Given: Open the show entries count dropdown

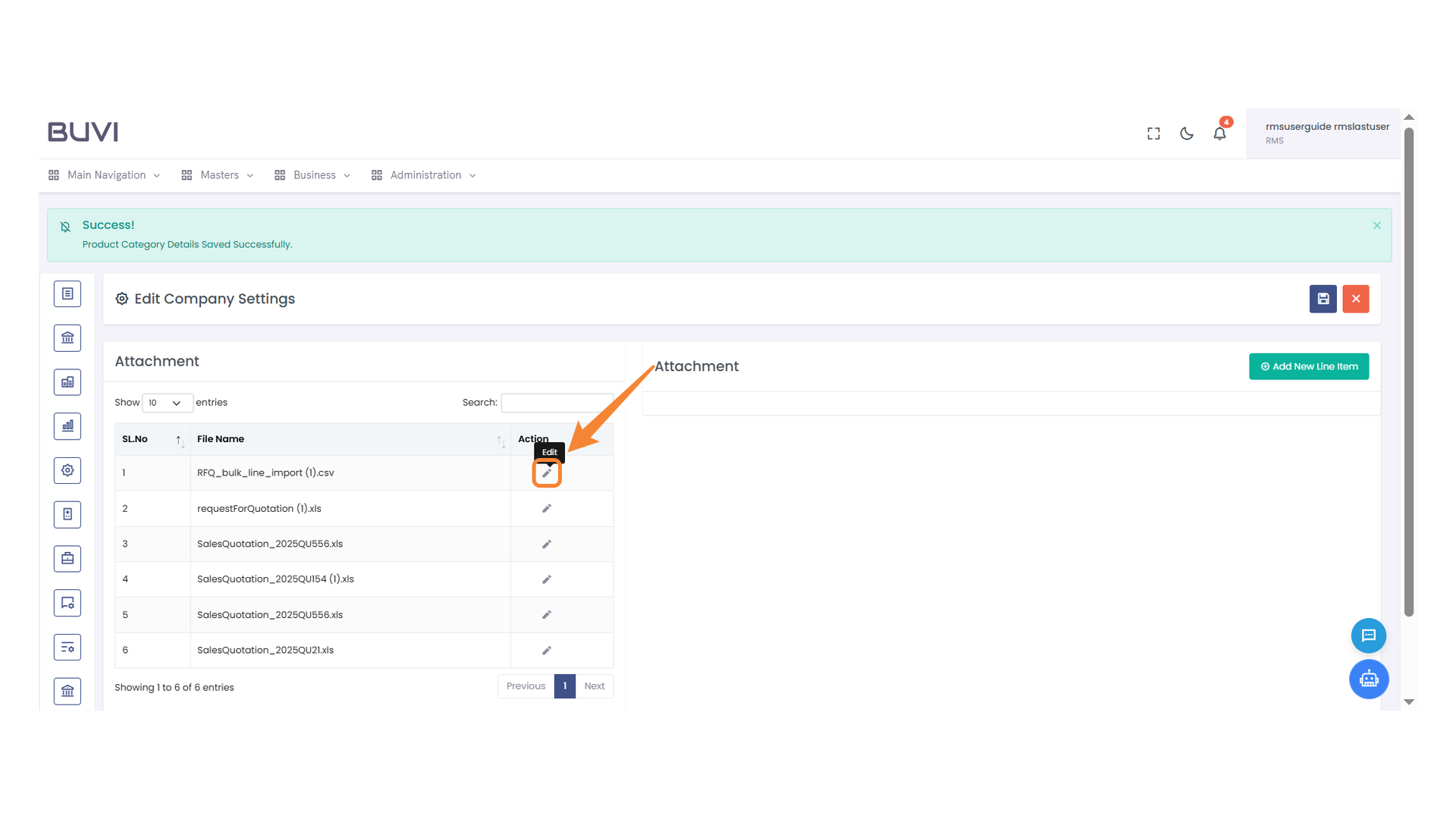Looking at the screenshot, I should [x=167, y=403].
